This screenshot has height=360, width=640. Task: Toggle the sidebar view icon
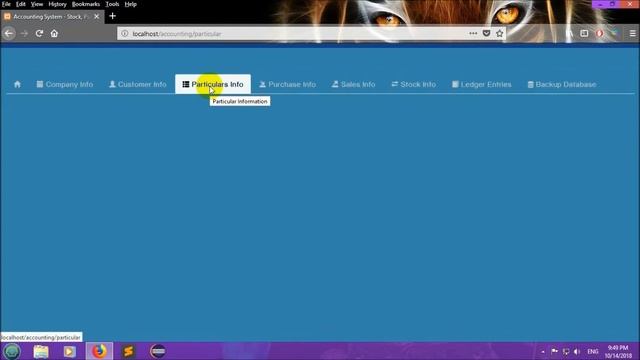pos(584,33)
